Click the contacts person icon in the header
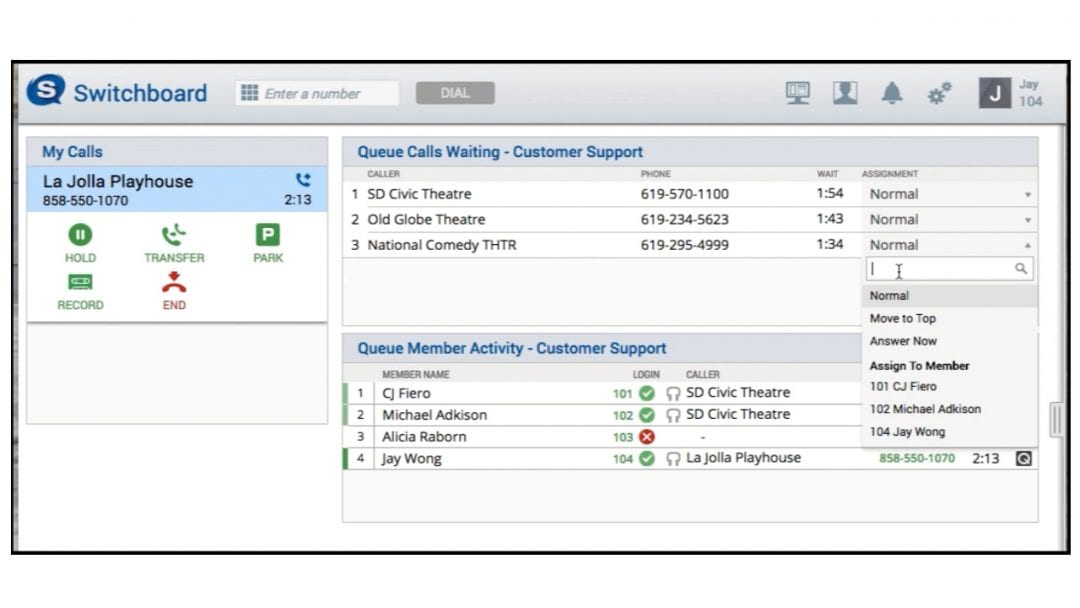 [845, 91]
